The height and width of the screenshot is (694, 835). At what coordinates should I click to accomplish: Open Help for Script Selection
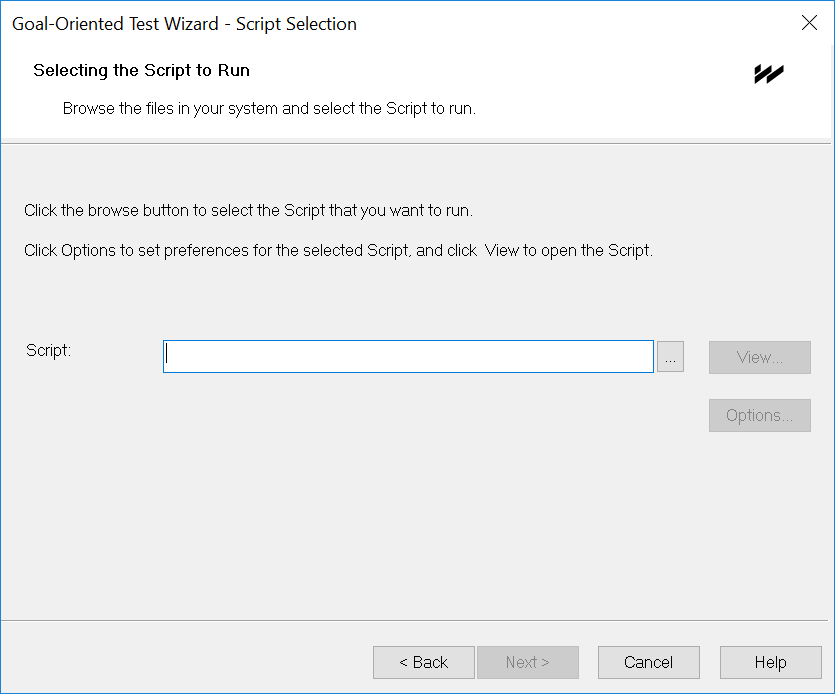pos(771,662)
